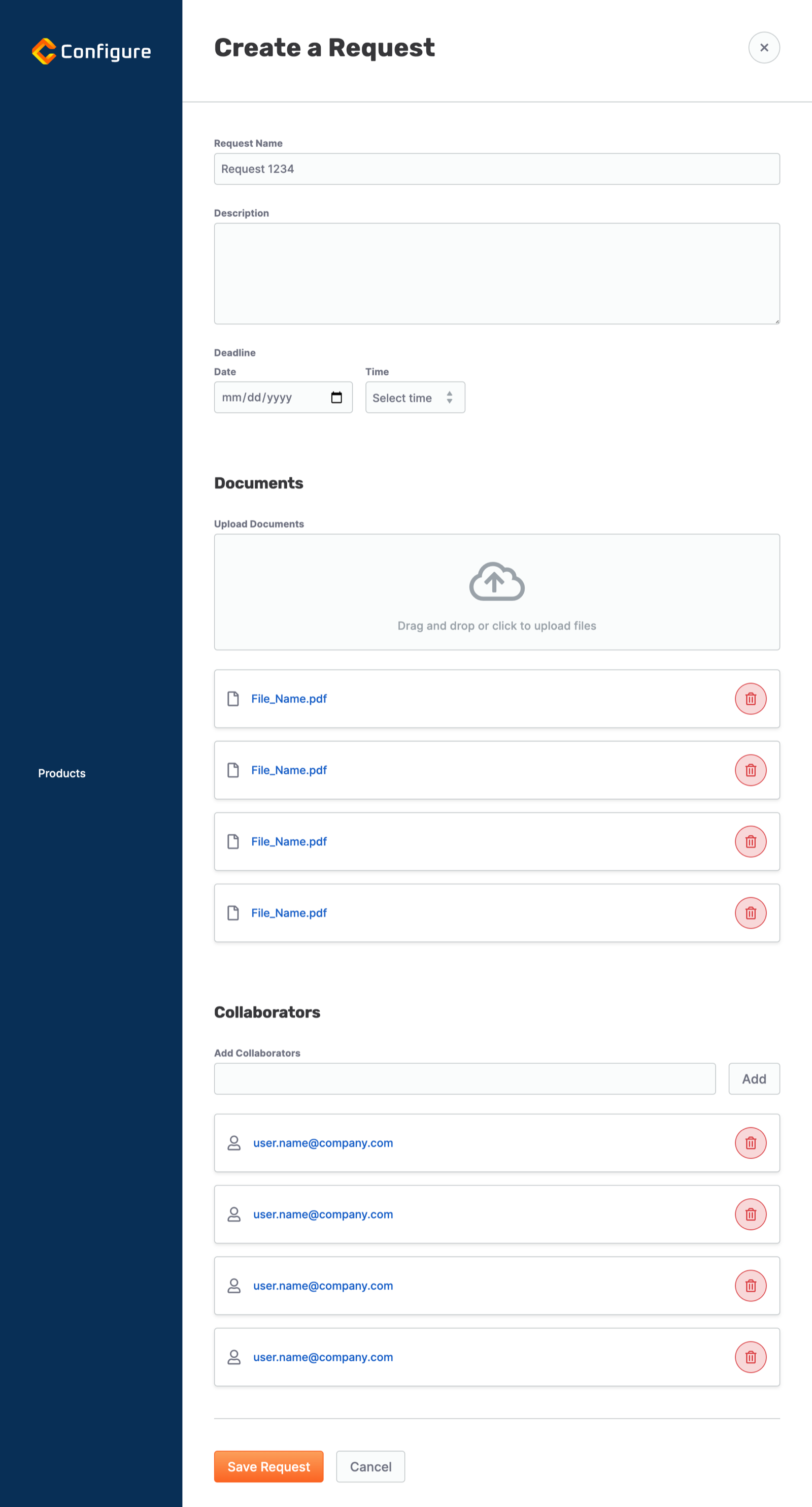The height and width of the screenshot is (1507, 812).
Task: Click the Cancel button
Action: [370, 1466]
